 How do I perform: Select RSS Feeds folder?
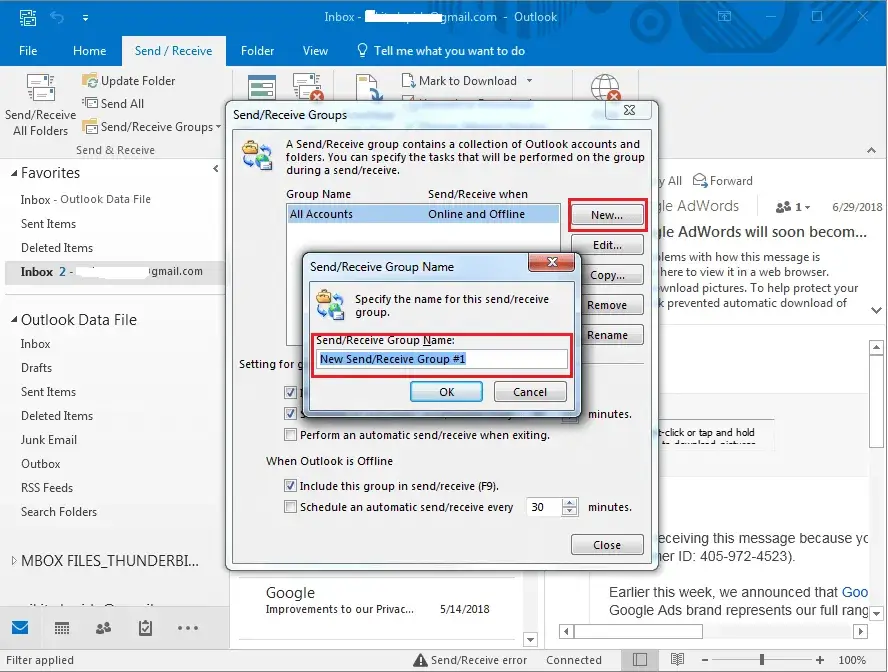click(47, 487)
